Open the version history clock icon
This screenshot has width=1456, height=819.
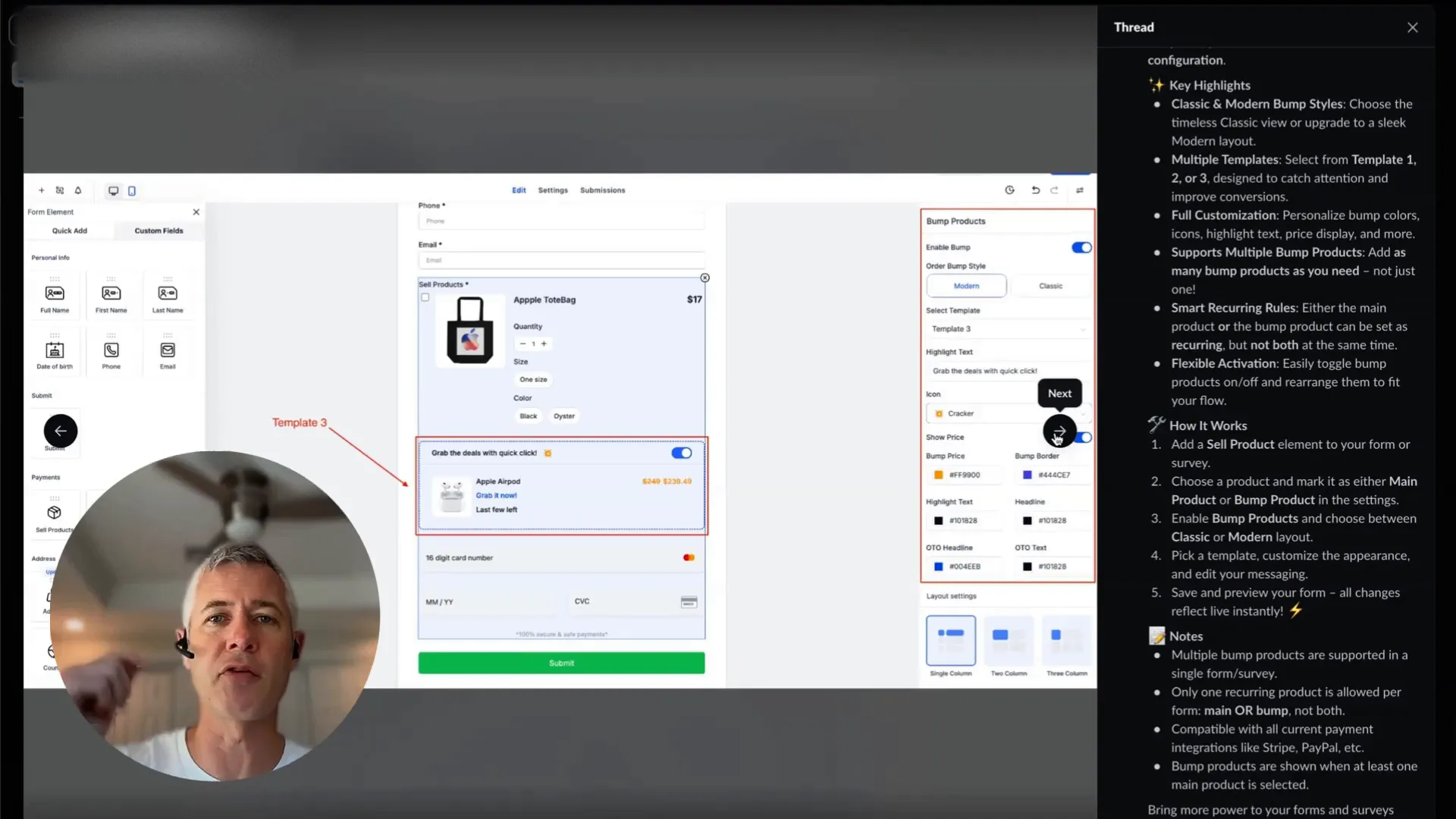pos(1009,190)
